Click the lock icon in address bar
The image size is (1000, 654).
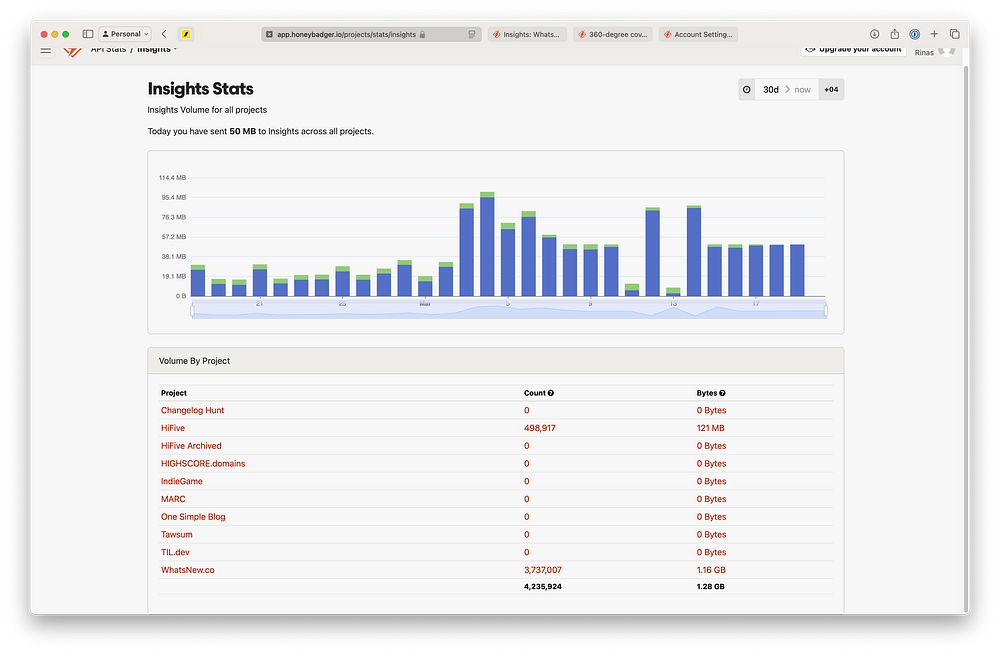pyautogui.click(x=422, y=34)
